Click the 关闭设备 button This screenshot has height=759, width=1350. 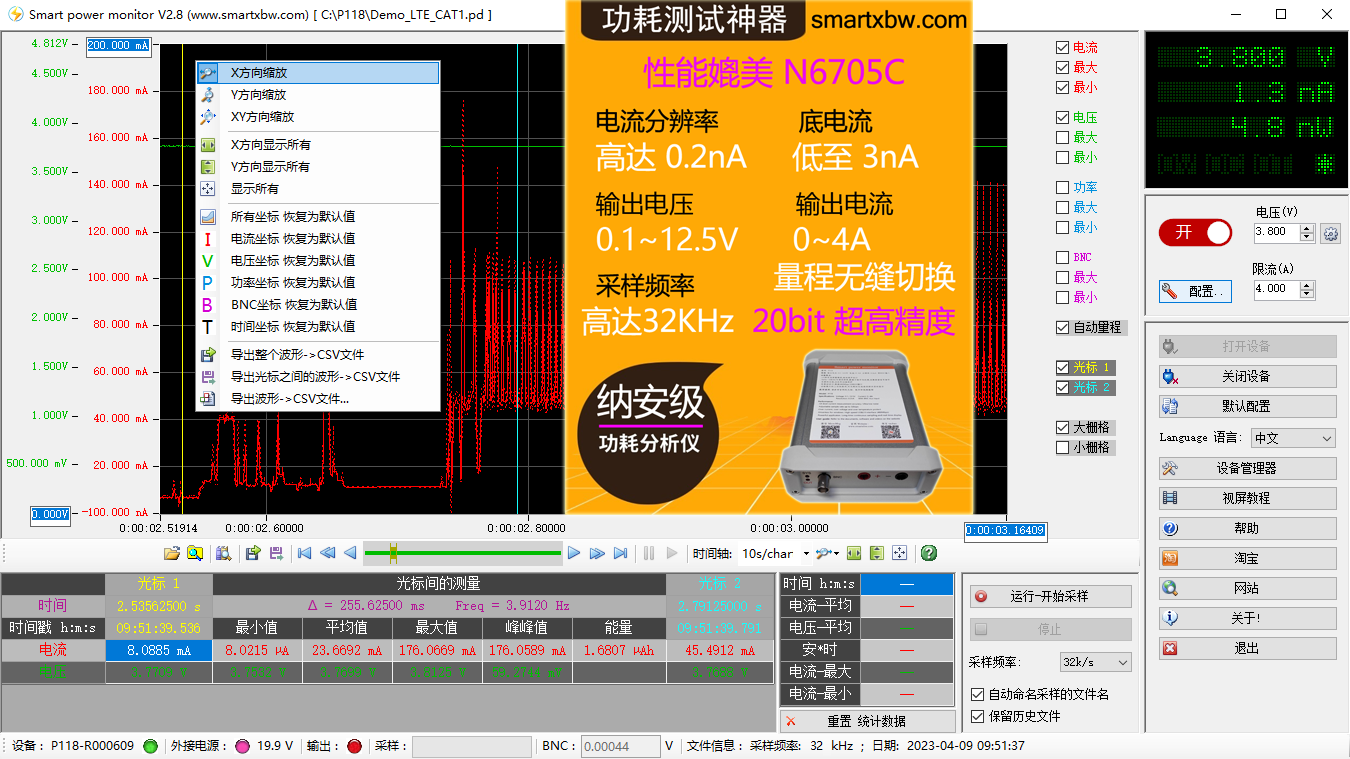pyautogui.click(x=1247, y=377)
